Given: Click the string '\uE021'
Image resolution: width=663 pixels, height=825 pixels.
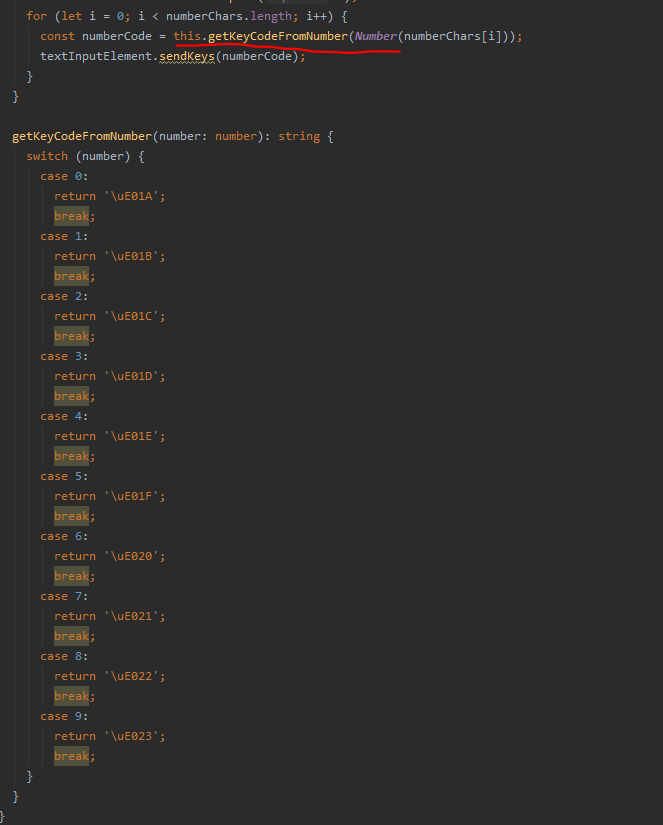Looking at the screenshot, I should [132, 616].
